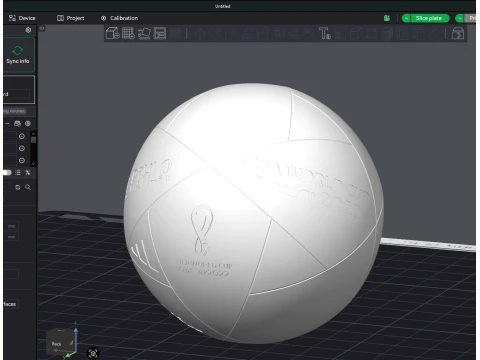Click the Add plate grid icon
Viewport: 480px width, 360px height.
point(128,33)
